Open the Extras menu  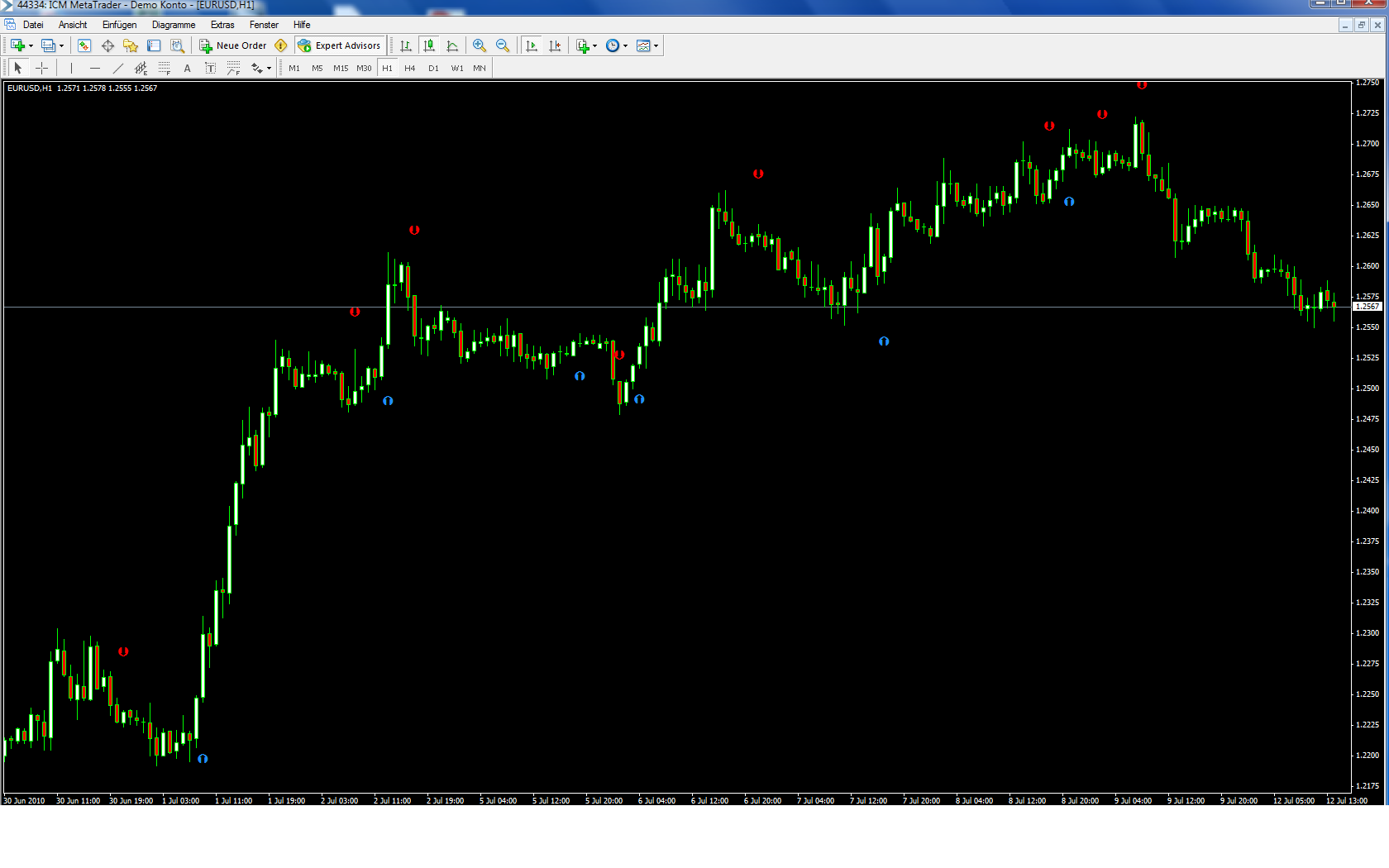[x=222, y=25]
